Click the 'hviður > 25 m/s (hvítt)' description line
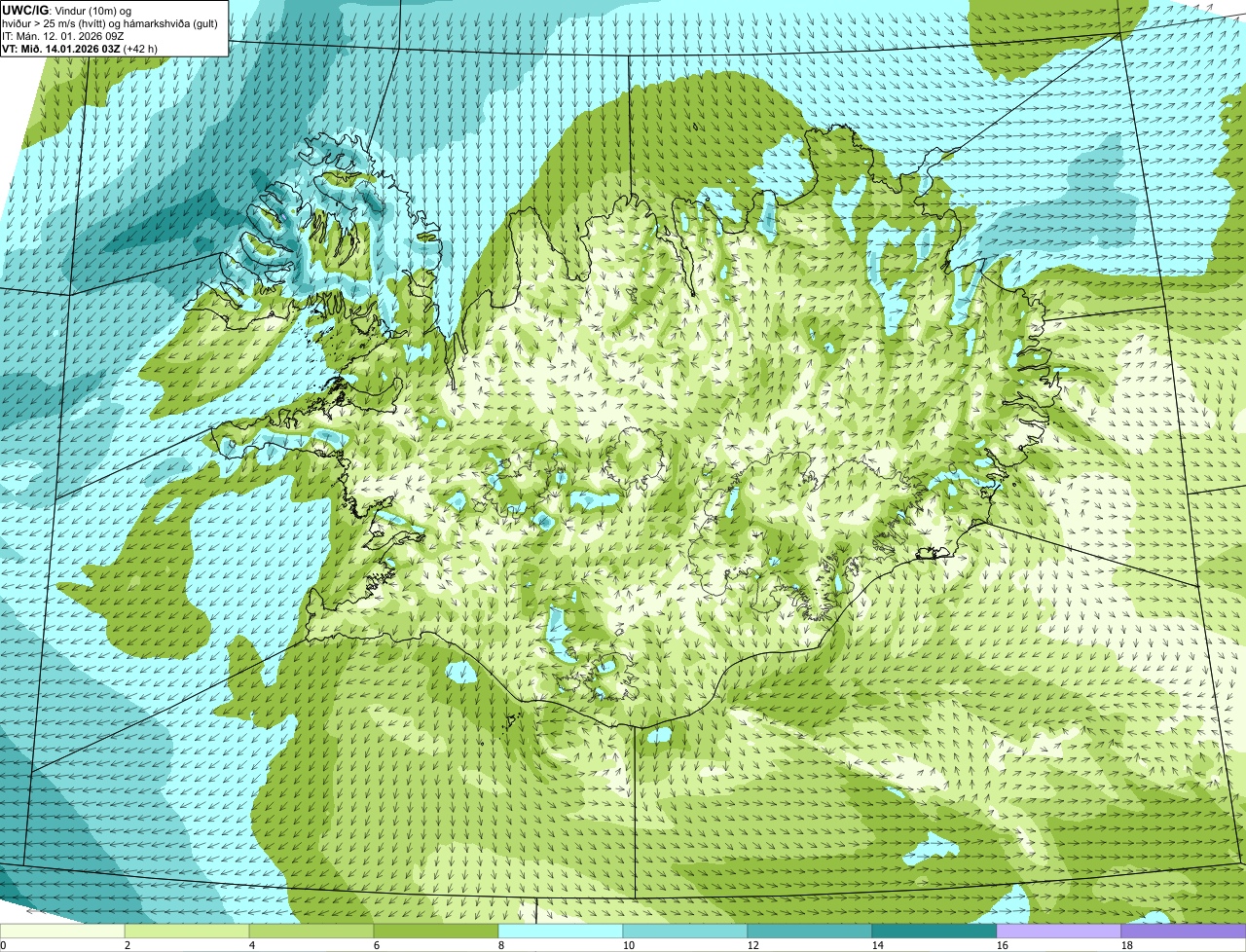This screenshot has height=952, width=1246. 109,22
